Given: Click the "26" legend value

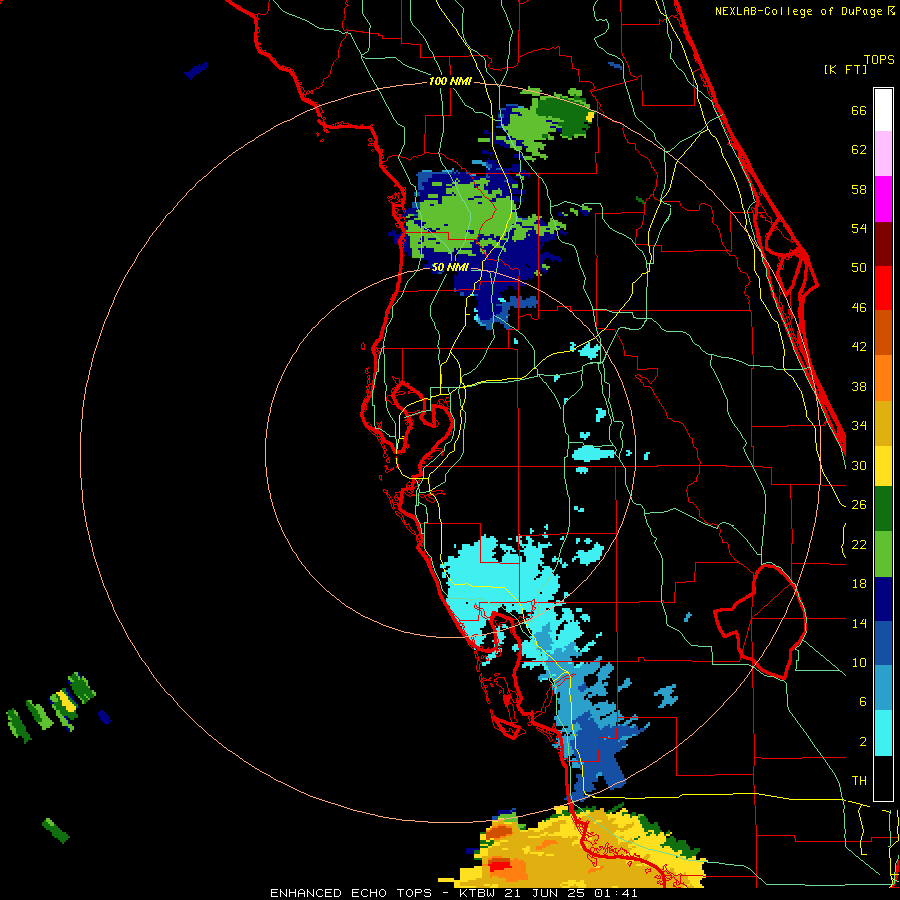Looking at the screenshot, I should (859, 505).
